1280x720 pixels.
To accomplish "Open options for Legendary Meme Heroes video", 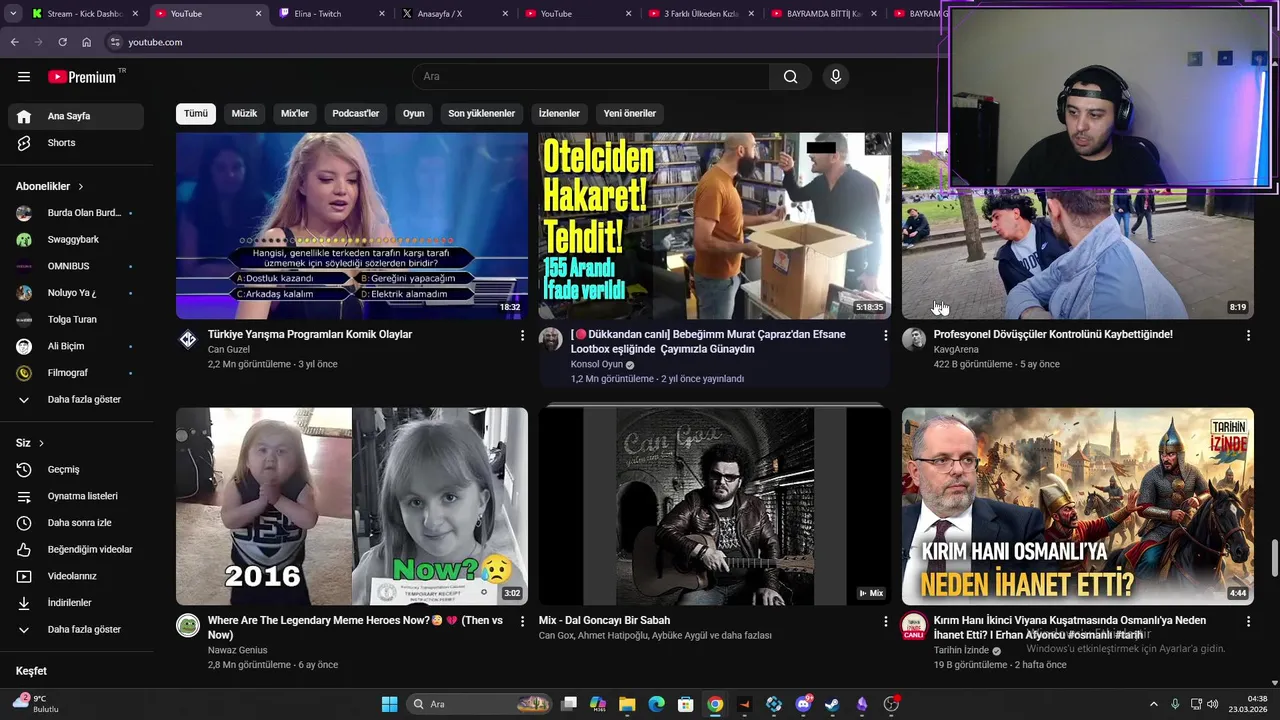I will 522,622.
